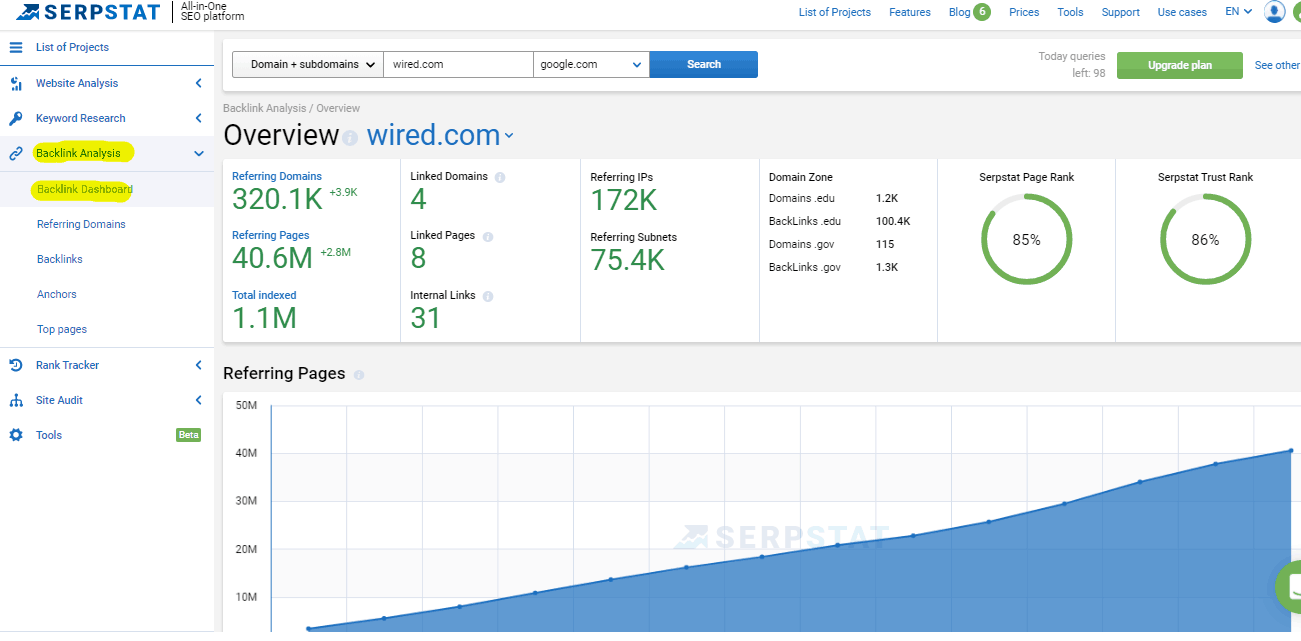
Task: Click the Serpstat logo
Action: click(x=88, y=12)
